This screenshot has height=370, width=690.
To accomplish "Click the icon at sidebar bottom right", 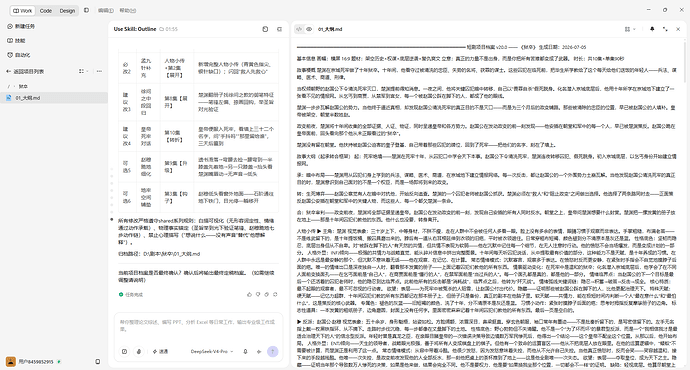I will point(98,362).
